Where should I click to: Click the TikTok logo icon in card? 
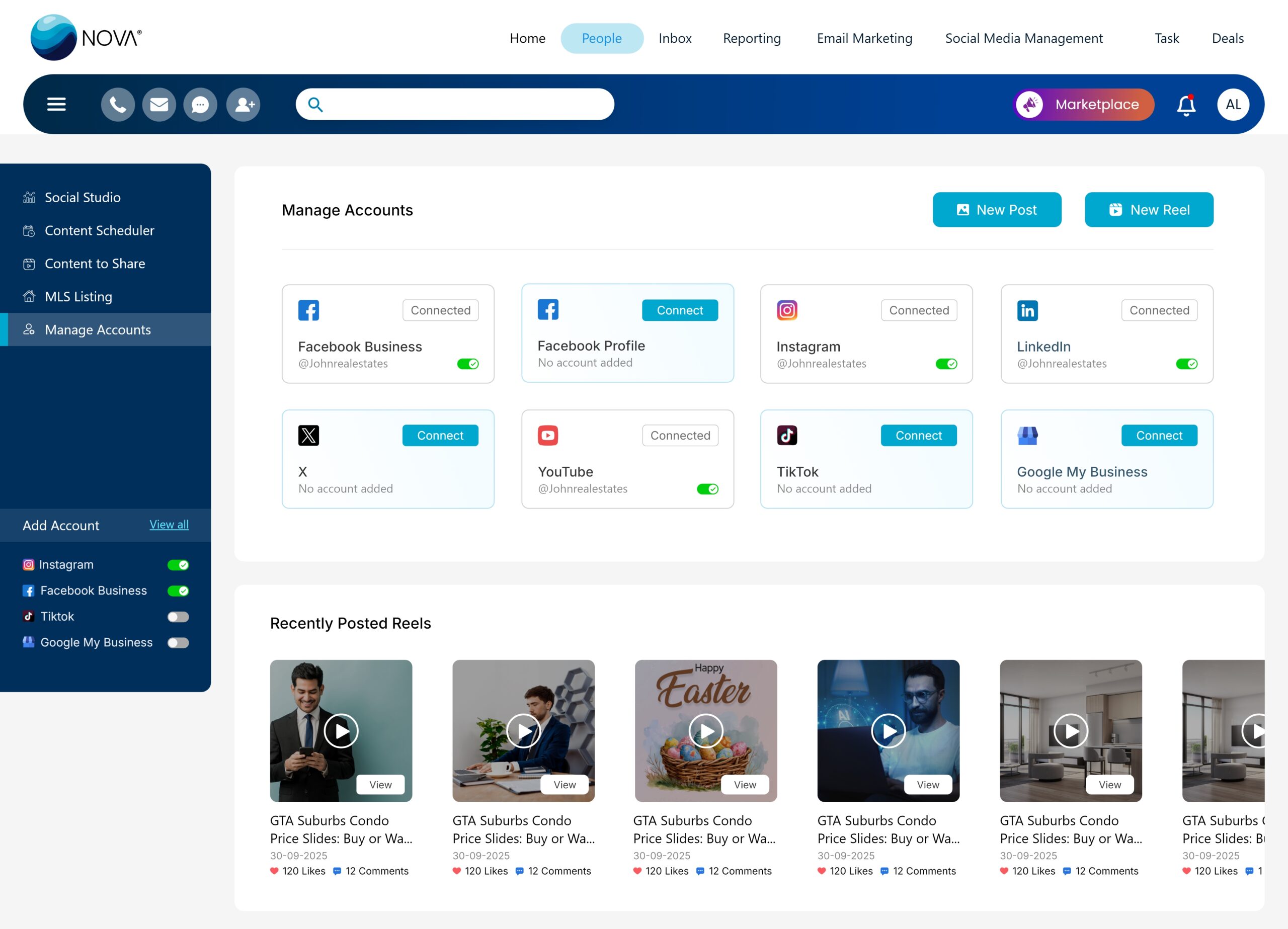pyautogui.click(x=786, y=436)
